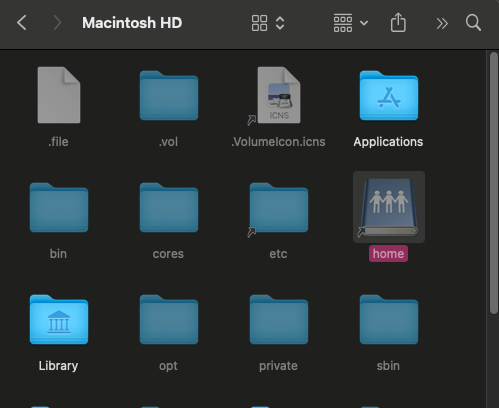
Task: Select the Applications folder icon
Action: tap(389, 95)
